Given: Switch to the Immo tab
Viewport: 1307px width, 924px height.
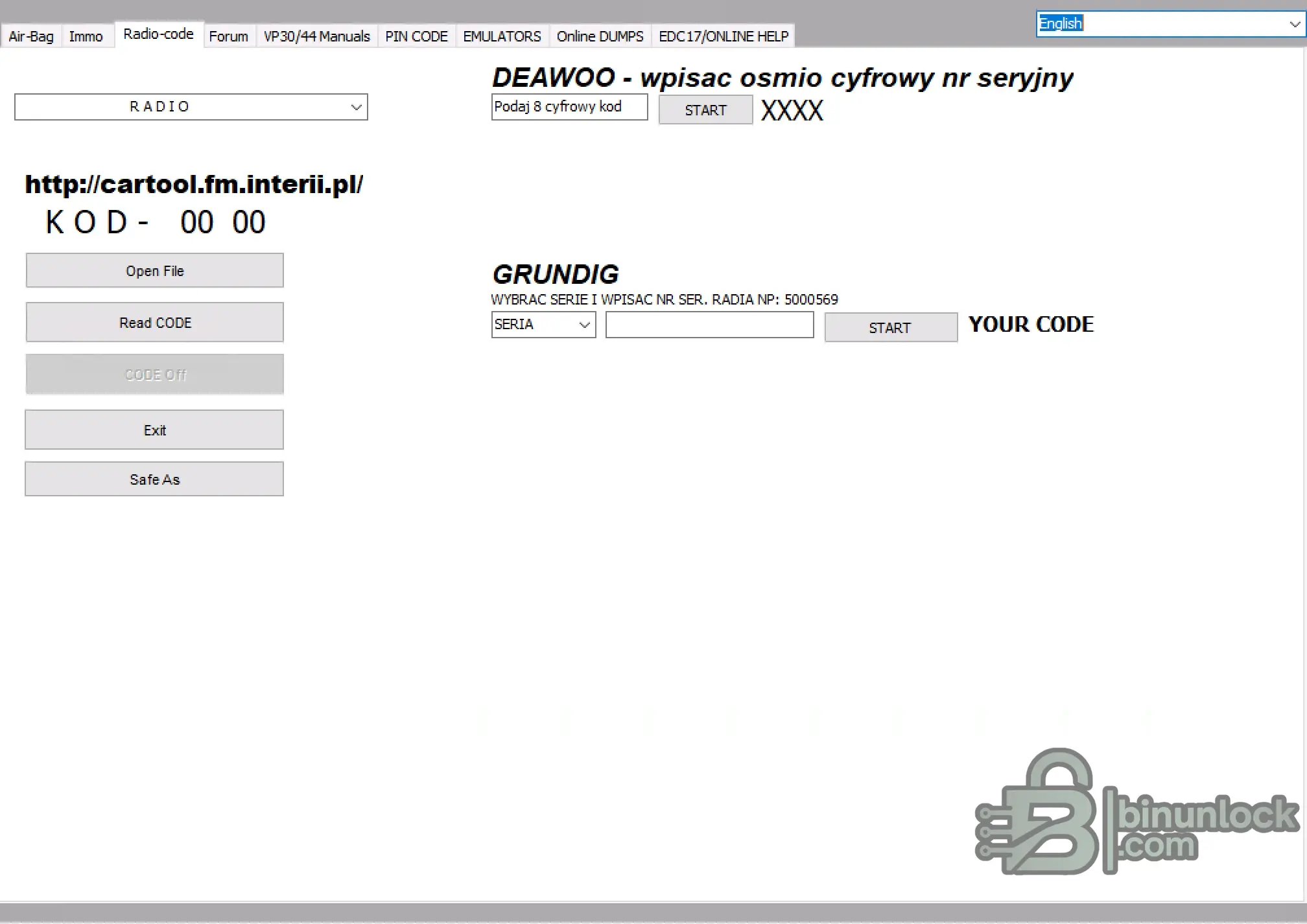Looking at the screenshot, I should click(x=86, y=36).
